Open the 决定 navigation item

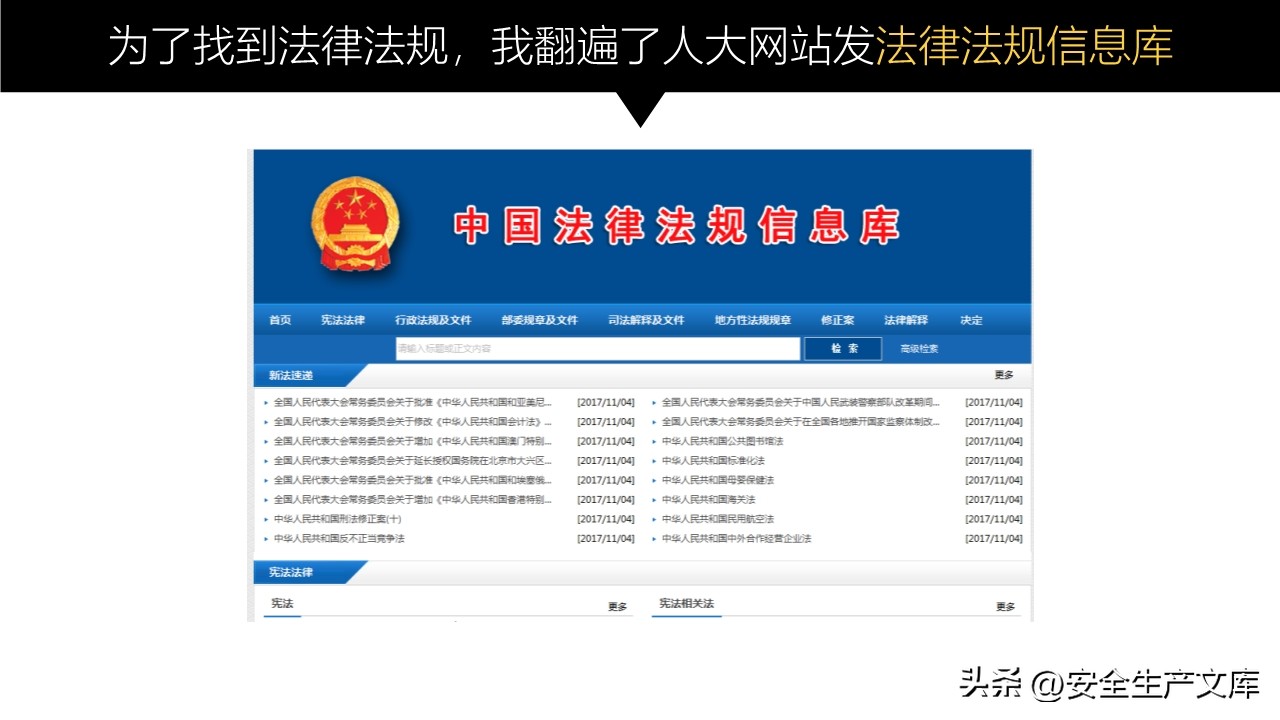[972, 320]
